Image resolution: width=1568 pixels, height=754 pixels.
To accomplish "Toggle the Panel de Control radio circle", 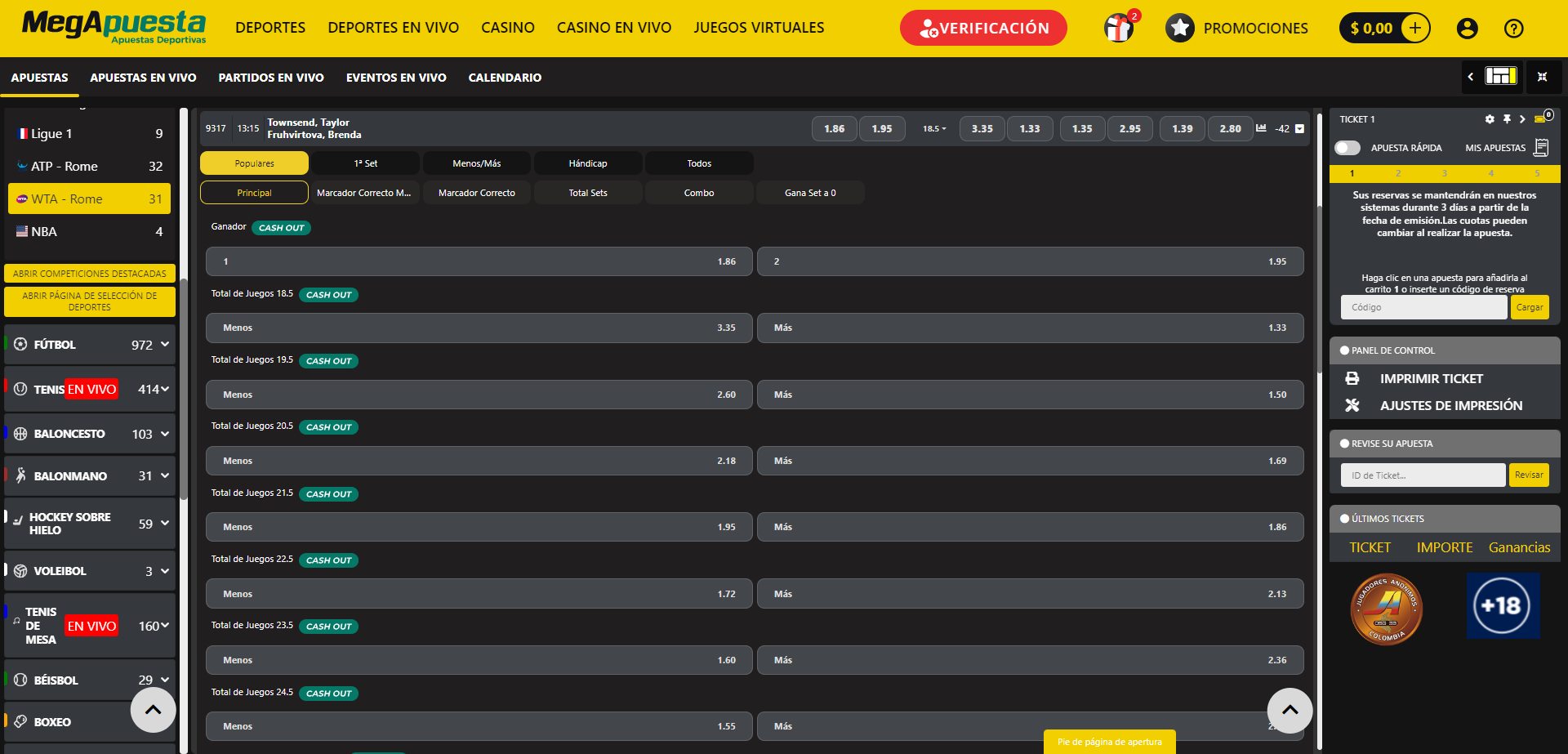I will (x=1344, y=350).
